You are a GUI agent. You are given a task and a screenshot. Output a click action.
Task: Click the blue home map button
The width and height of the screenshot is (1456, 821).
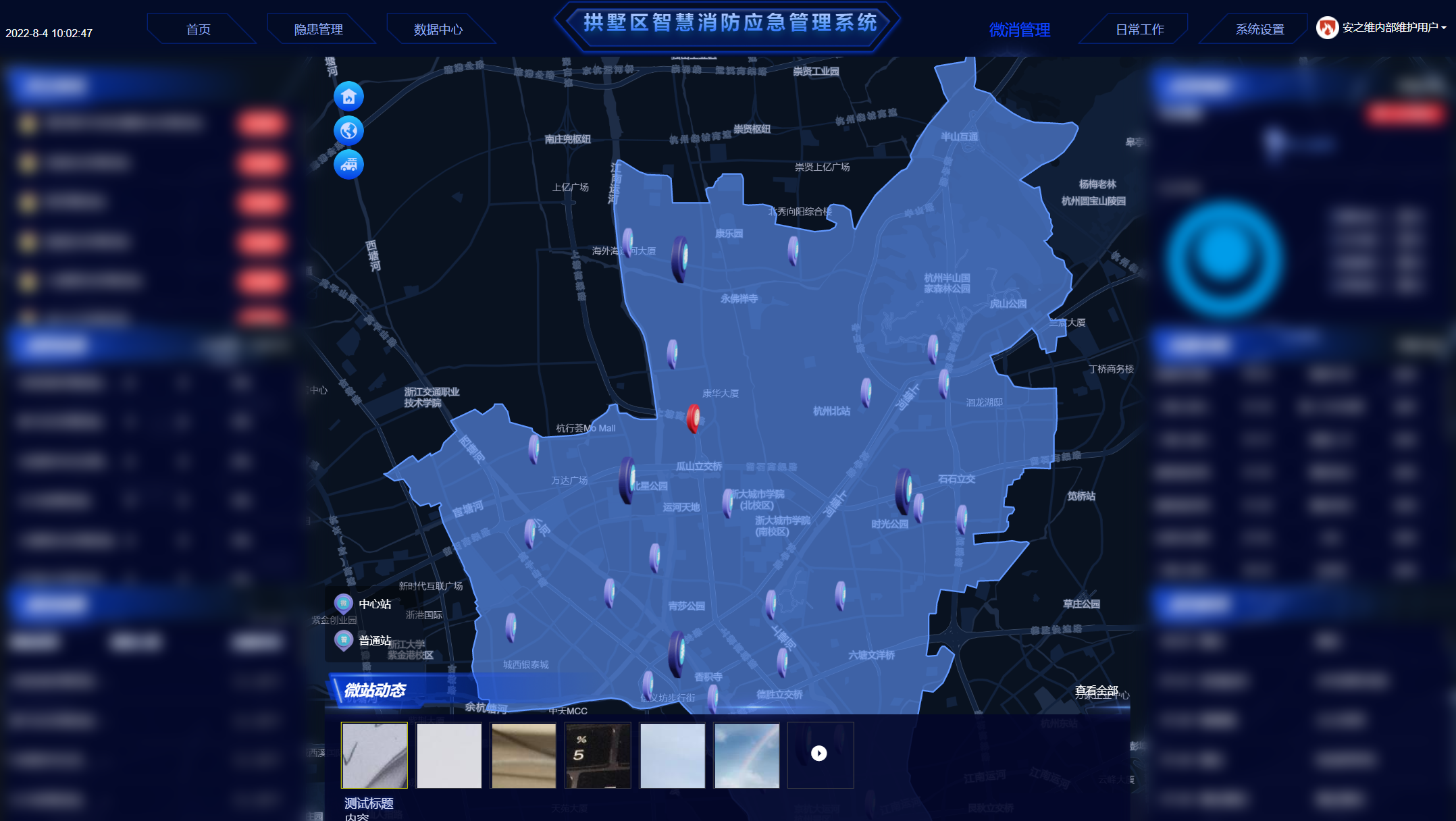tap(348, 97)
